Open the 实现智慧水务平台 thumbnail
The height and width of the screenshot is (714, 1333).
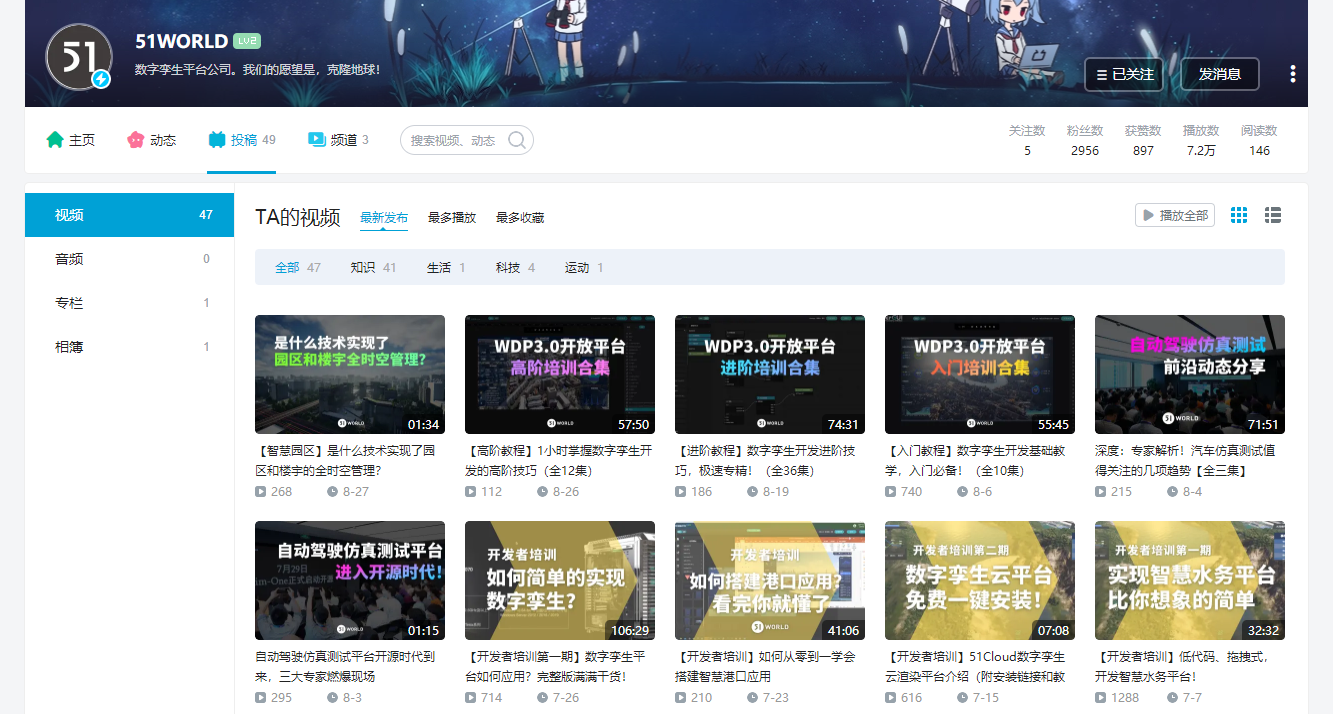1190,580
